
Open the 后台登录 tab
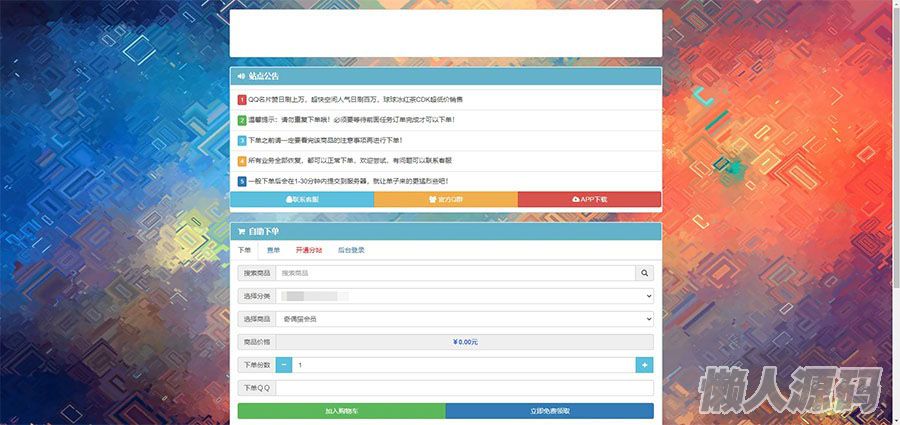point(351,250)
